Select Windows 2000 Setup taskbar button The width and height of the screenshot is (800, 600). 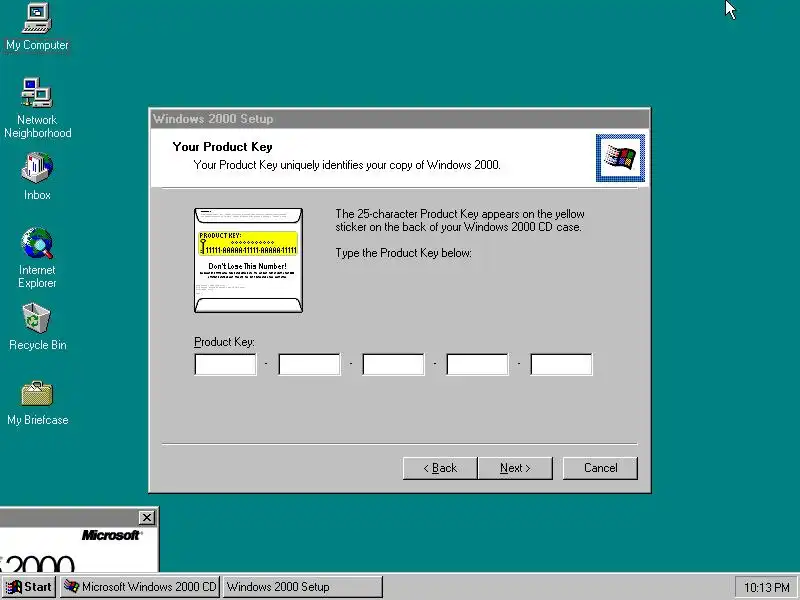pos(303,587)
